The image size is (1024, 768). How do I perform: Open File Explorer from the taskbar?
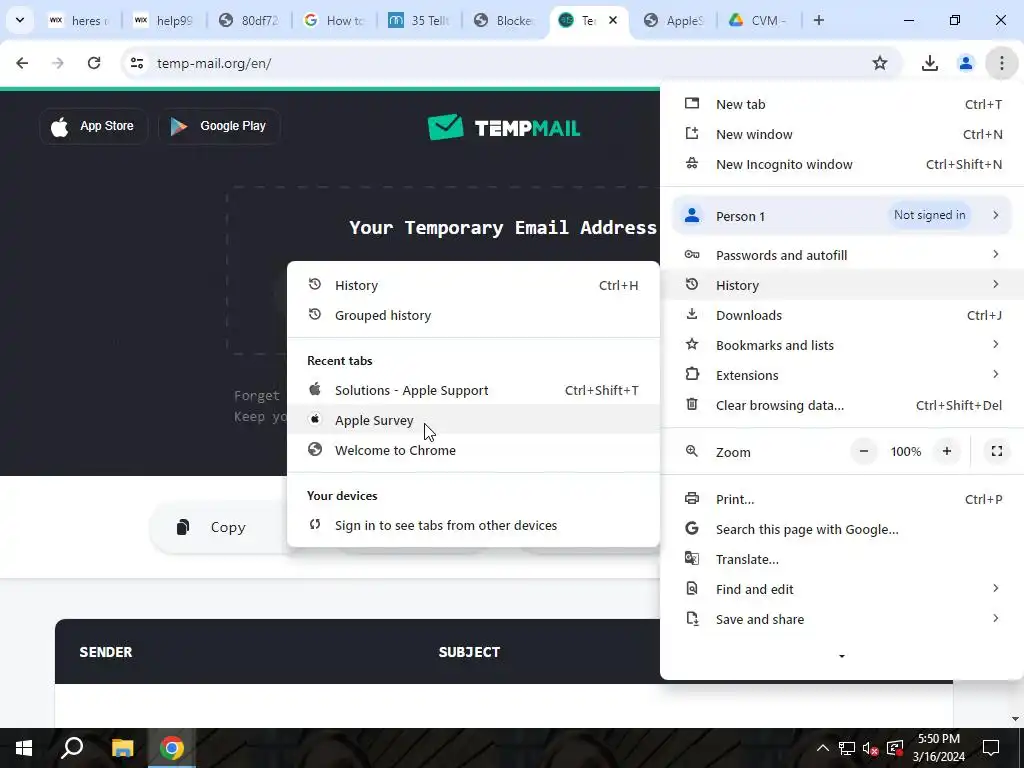click(x=122, y=748)
